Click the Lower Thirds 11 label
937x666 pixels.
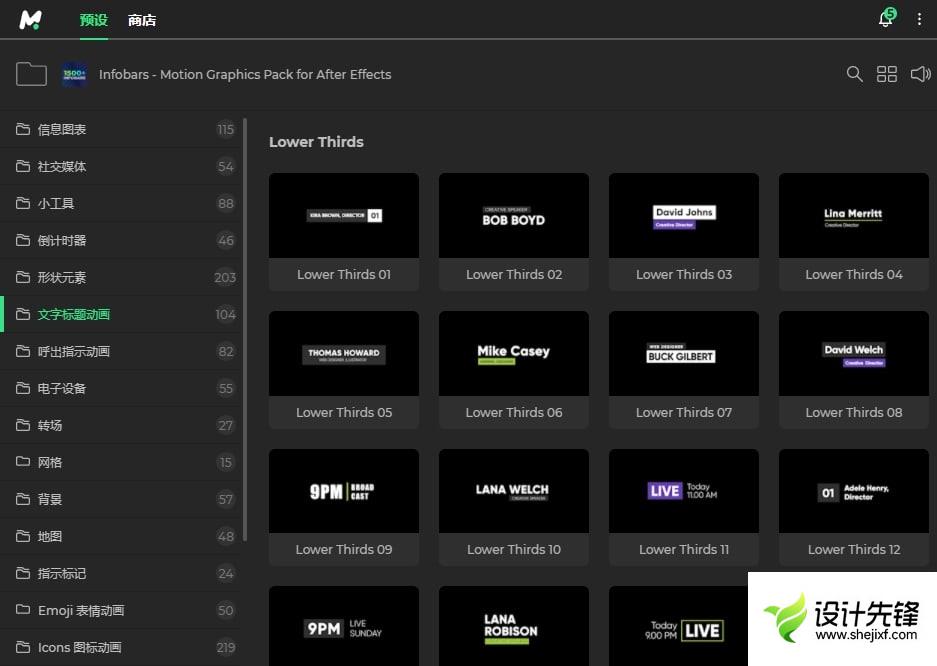coord(684,549)
